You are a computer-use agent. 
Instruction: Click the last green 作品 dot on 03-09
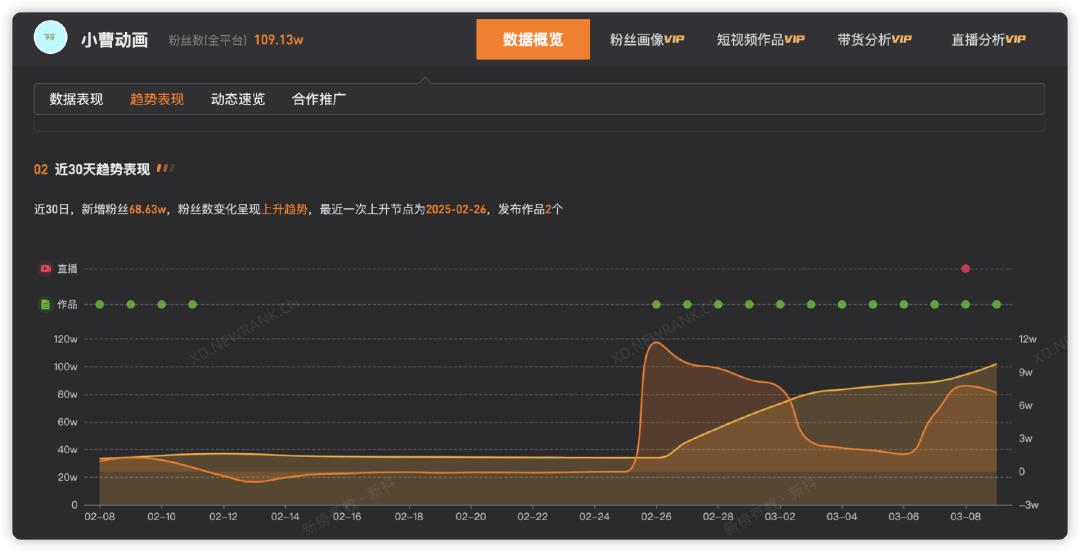(x=997, y=305)
